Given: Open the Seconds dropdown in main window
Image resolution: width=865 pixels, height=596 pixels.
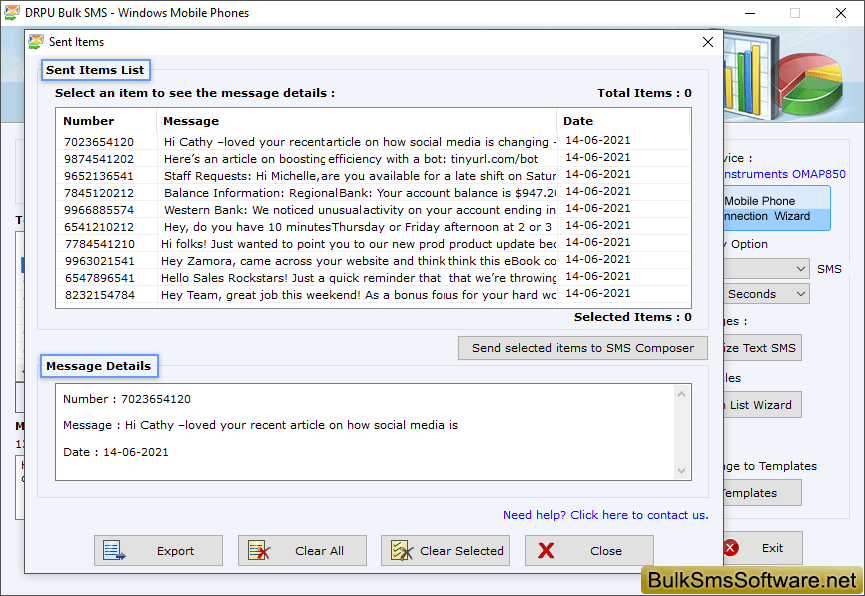Looking at the screenshot, I should tap(767, 294).
